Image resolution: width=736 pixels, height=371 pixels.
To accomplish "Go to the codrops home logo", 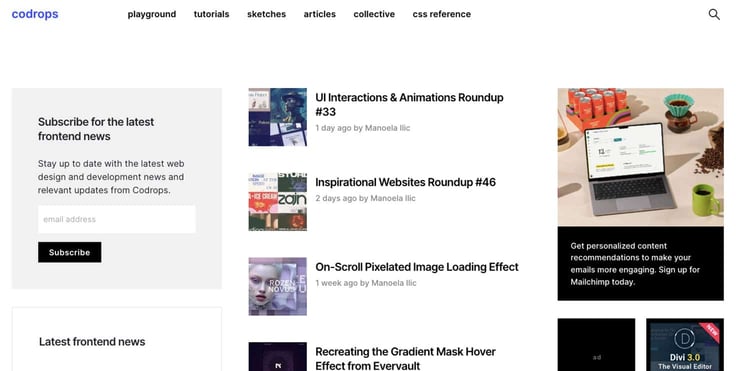I will (x=35, y=14).
